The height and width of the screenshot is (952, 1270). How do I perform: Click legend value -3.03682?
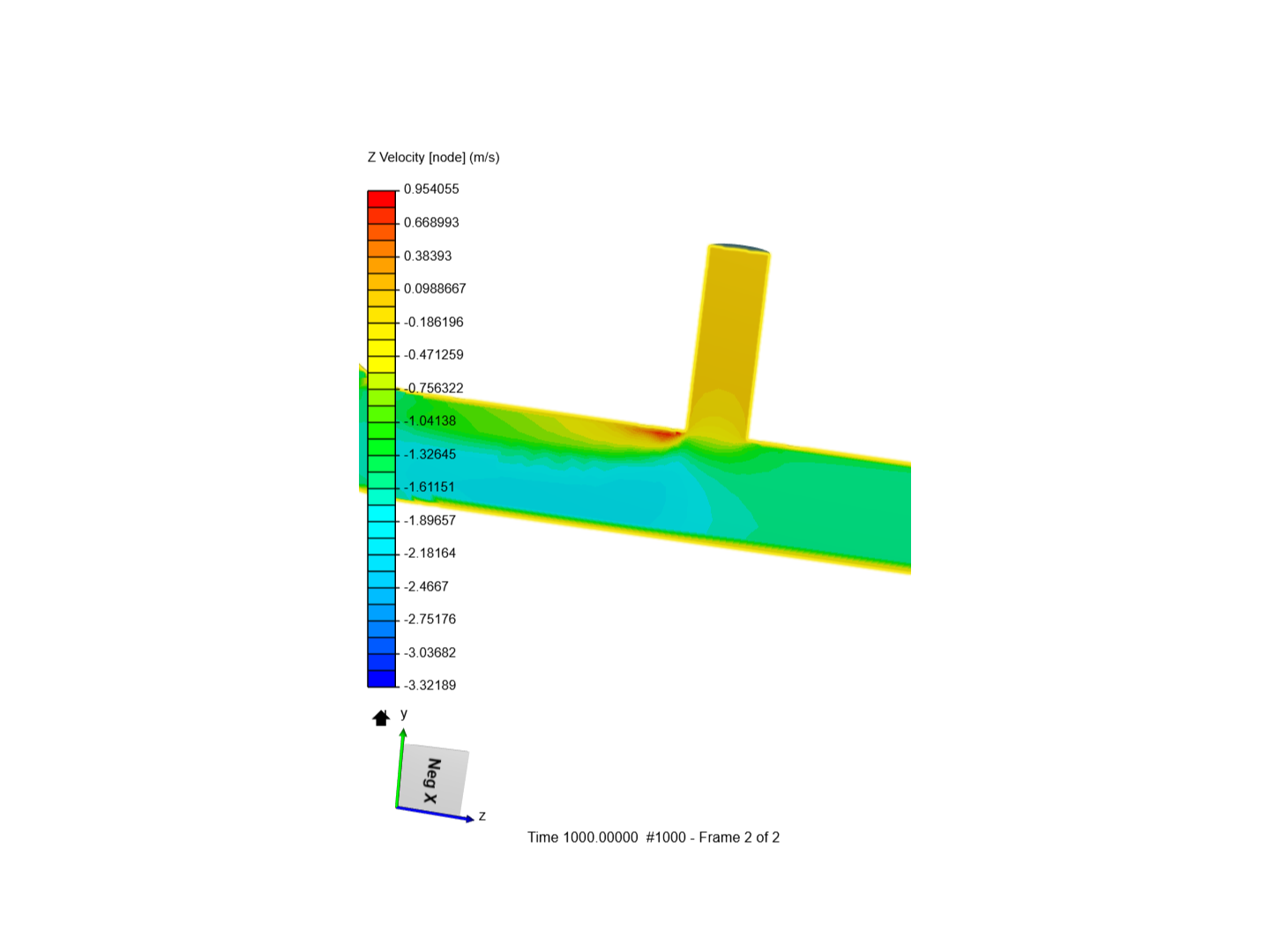click(430, 652)
